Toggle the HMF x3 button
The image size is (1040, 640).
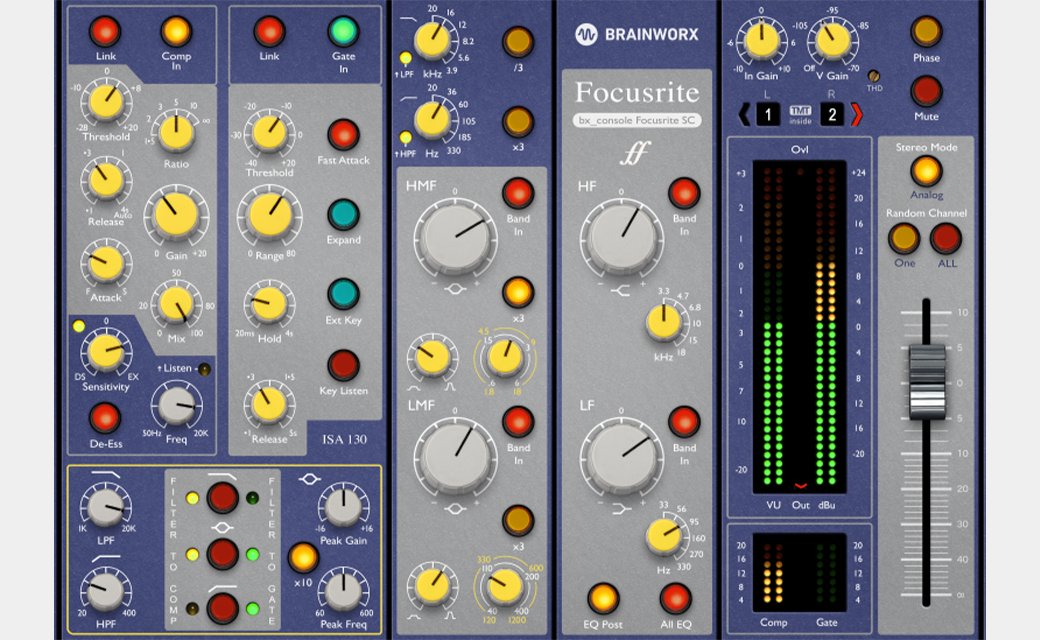click(517, 292)
